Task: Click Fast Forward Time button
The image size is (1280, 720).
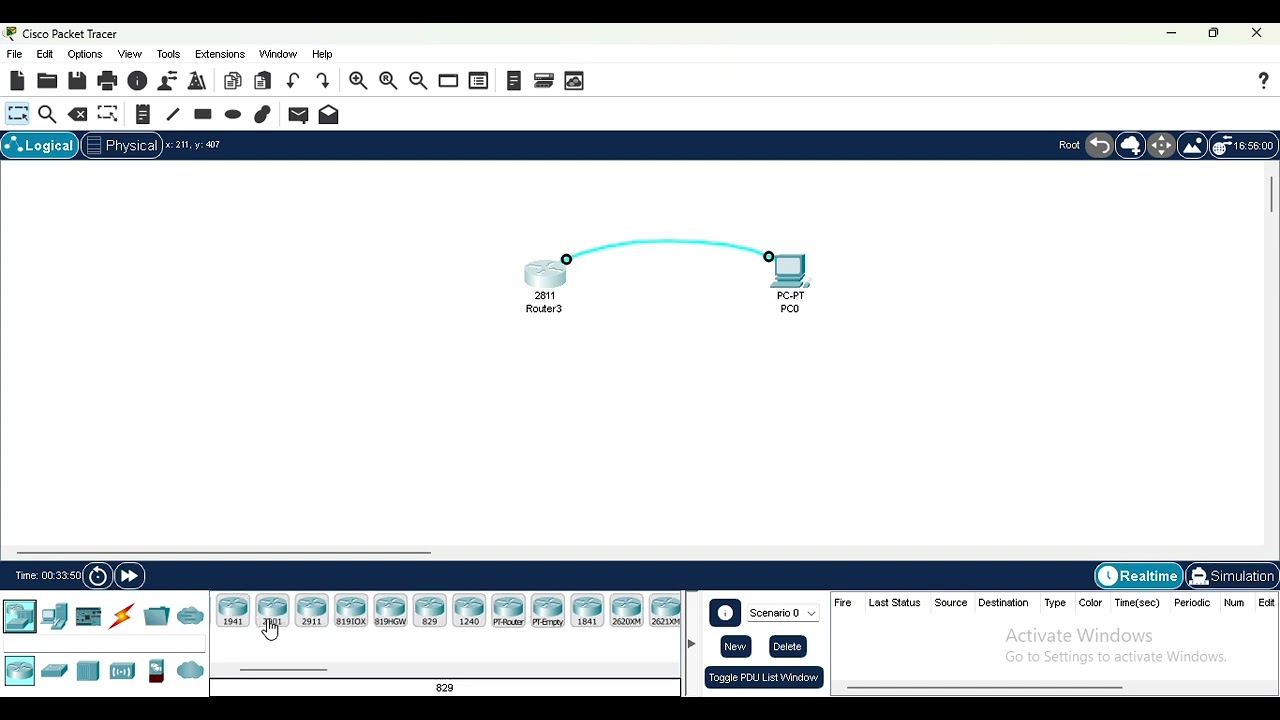Action: tap(129, 576)
